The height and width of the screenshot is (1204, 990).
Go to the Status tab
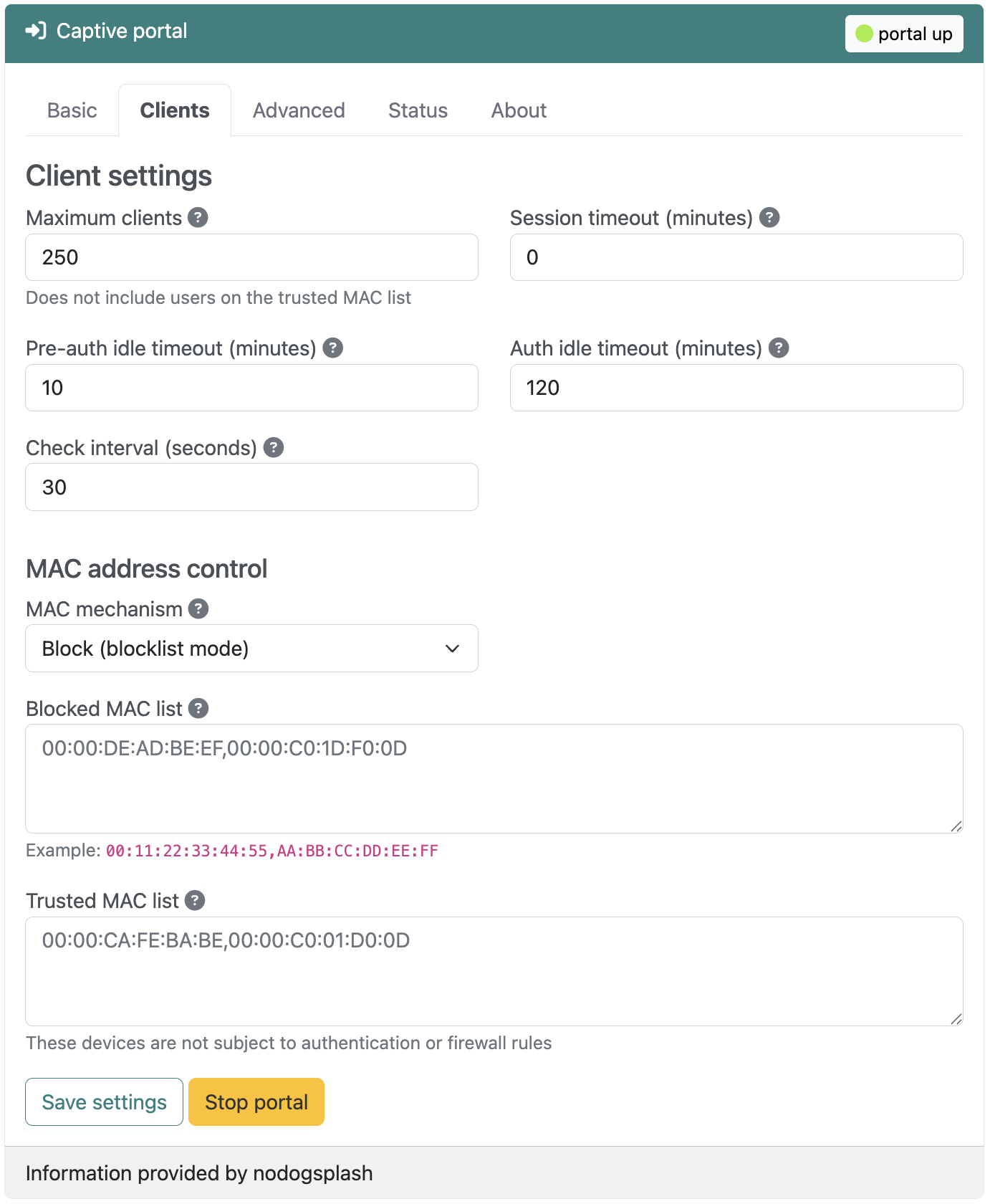pyautogui.click(x=418, y=110)
